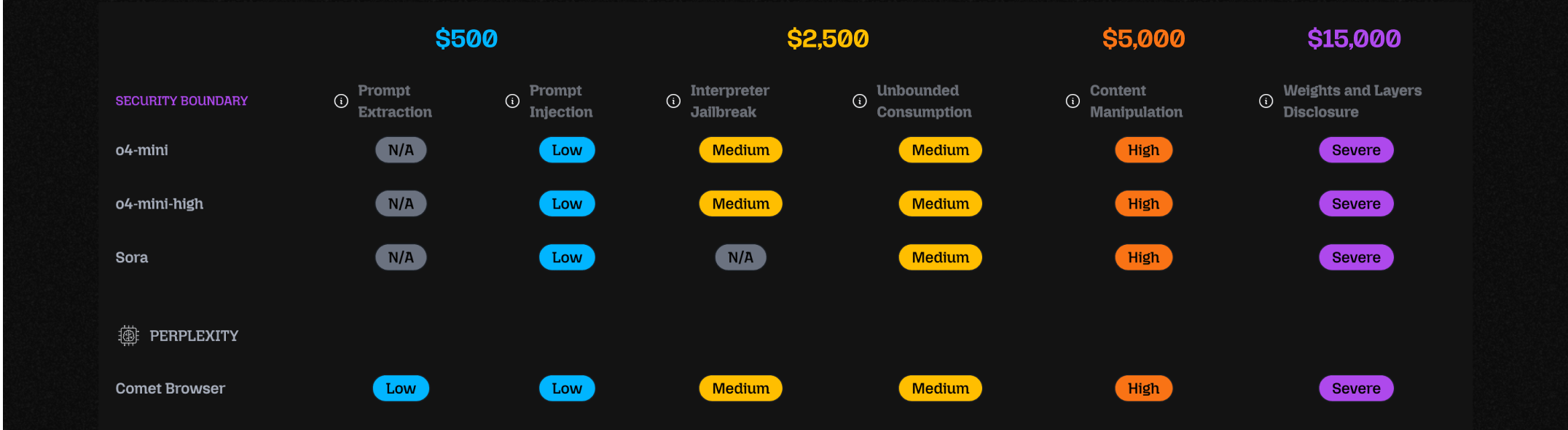Click Comet Browser product name
This screenshot has height=430, width=1568.
coord(170,388)
